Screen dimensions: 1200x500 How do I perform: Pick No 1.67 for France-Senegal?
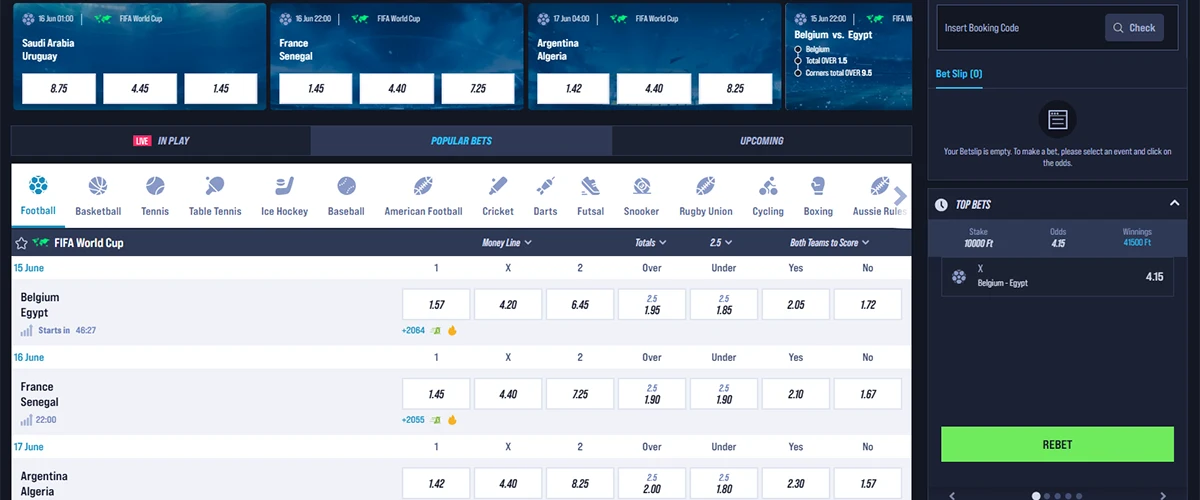(868, 395)
